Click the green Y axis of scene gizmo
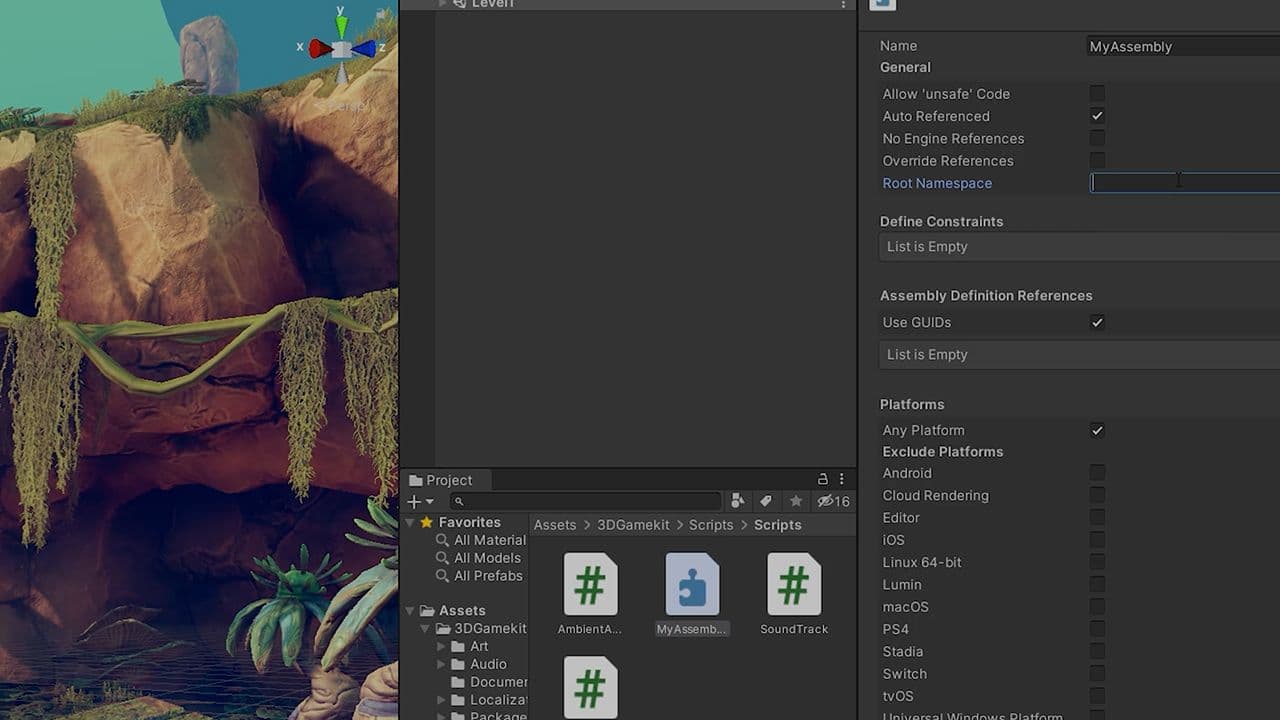Screen dimensions: 1280x720 pyautogui.click(x=341, y=23)
